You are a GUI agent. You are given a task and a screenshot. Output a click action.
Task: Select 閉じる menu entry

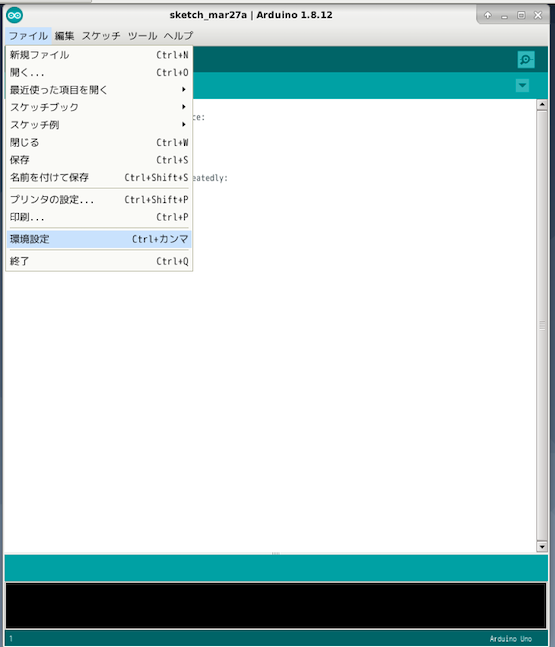tap(99, 142)
